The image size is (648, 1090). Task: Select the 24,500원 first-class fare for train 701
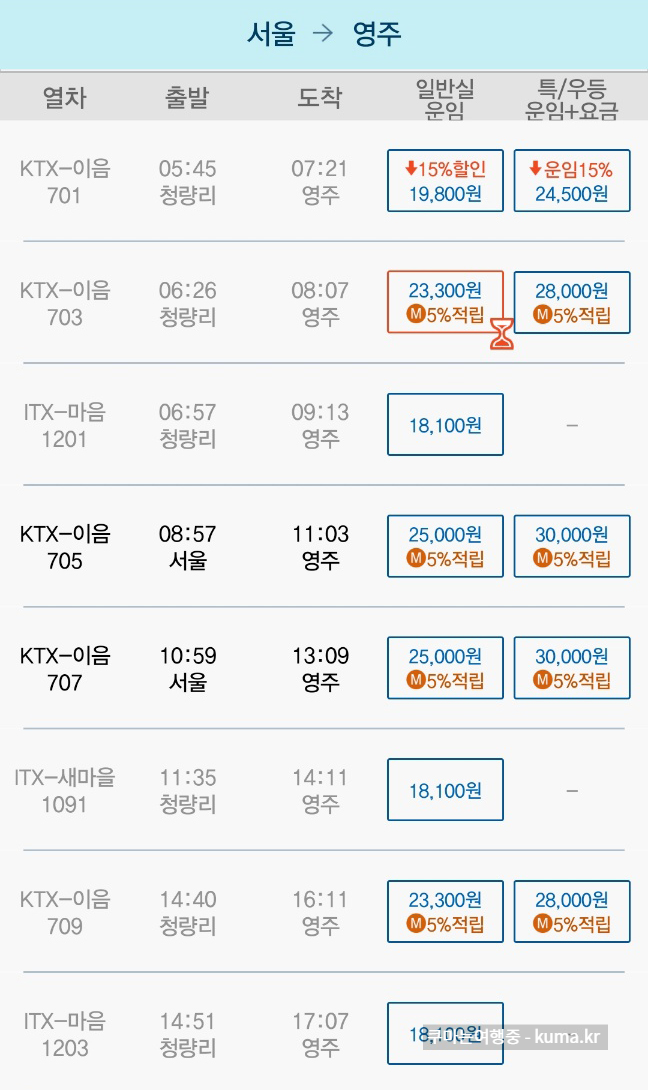pyautogui.click(x=572, y=181)
